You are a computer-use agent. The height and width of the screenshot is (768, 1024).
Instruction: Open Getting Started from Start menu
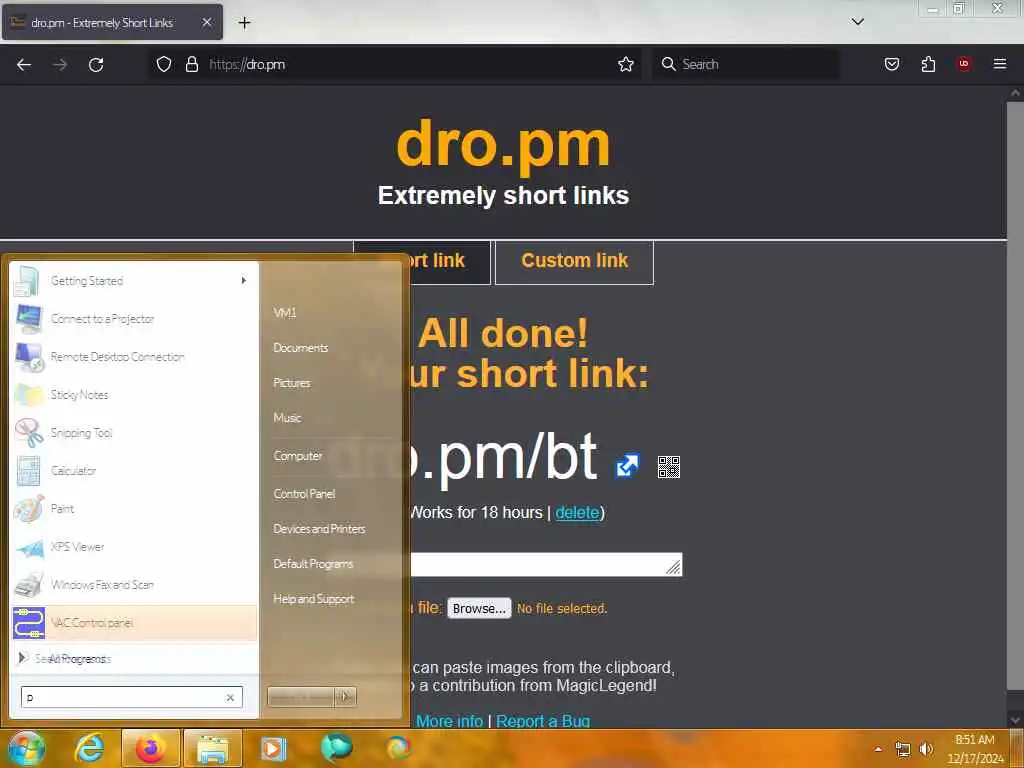133,281
